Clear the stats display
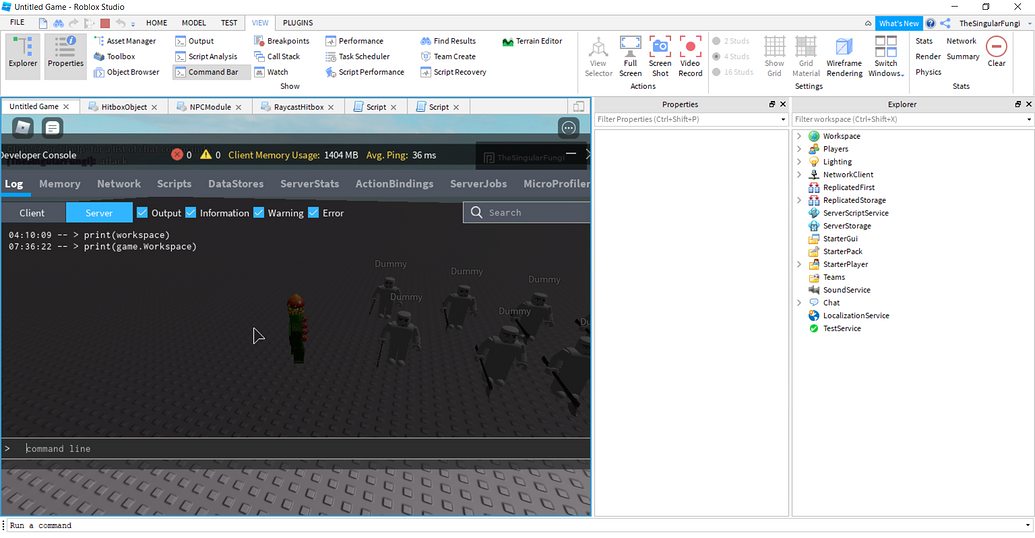 coord(997,51)
